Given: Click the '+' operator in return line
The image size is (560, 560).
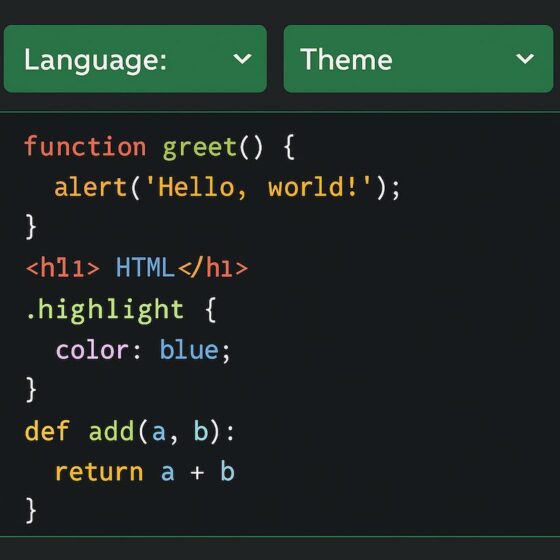Looking at the screenshot, I should (197, 473).
